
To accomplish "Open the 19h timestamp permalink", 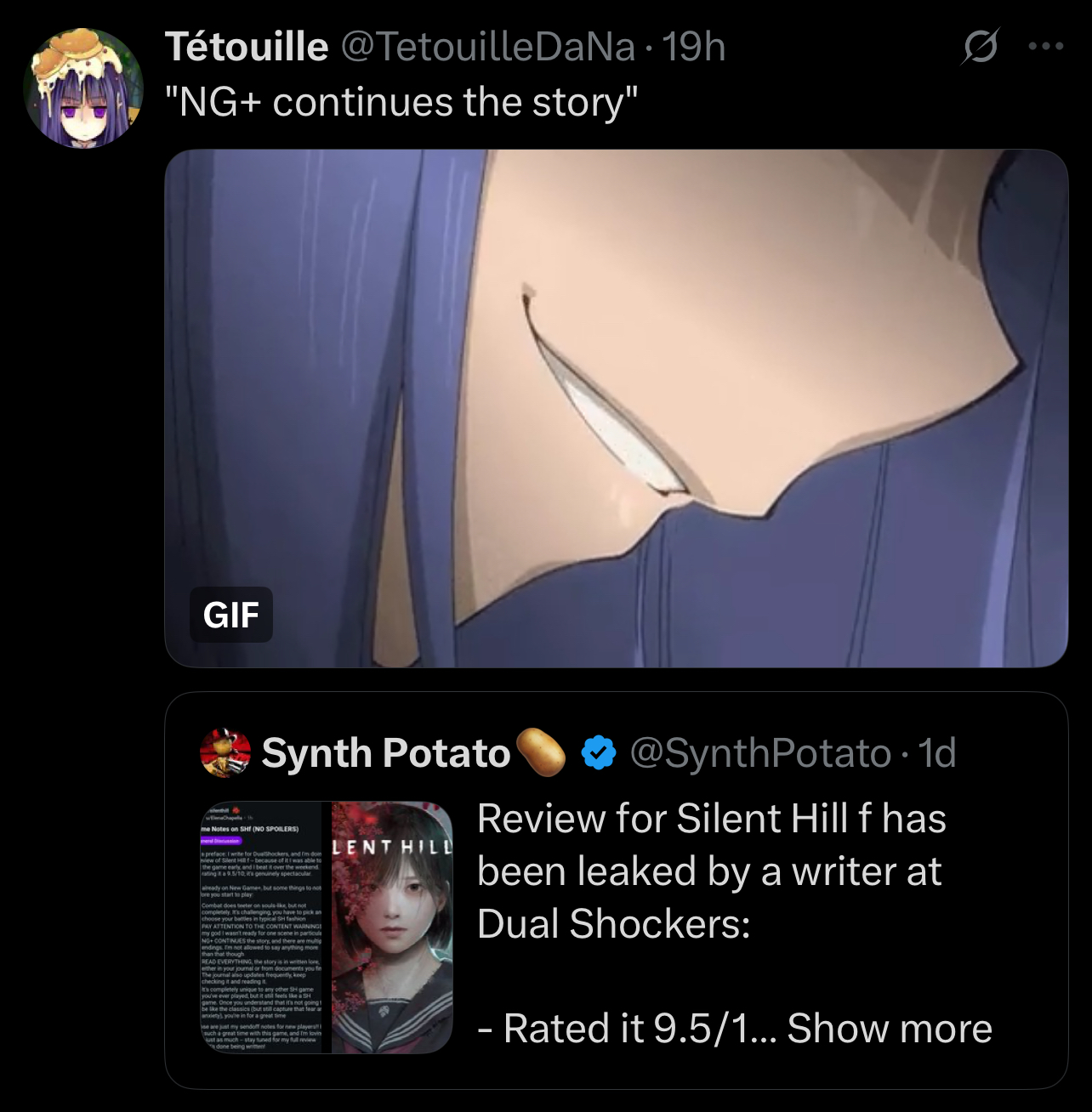I will [x=694, y=46].
